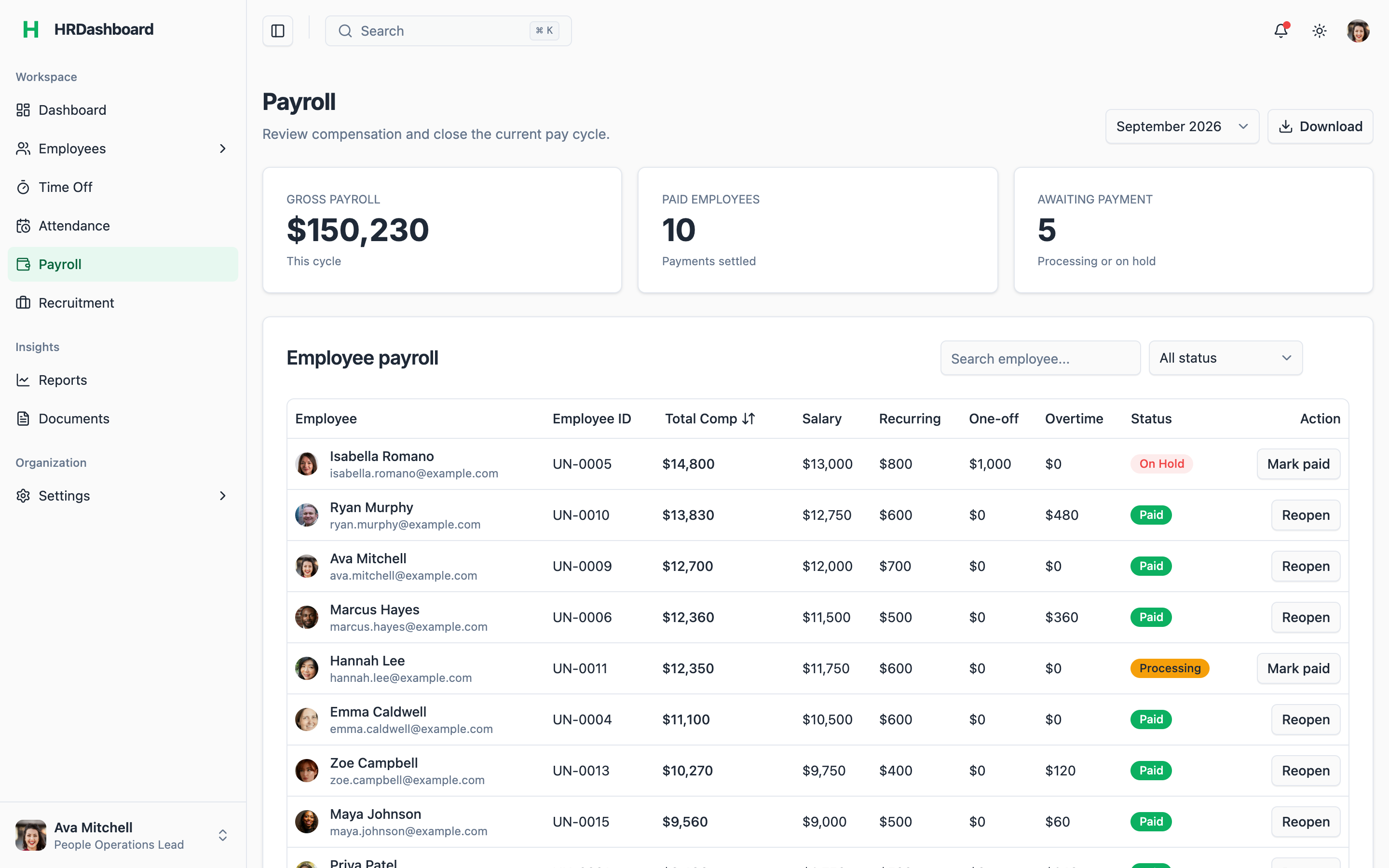Click the Awaiting Payment card
This screenshot has width=1389, height=868.
point(1193,230)
